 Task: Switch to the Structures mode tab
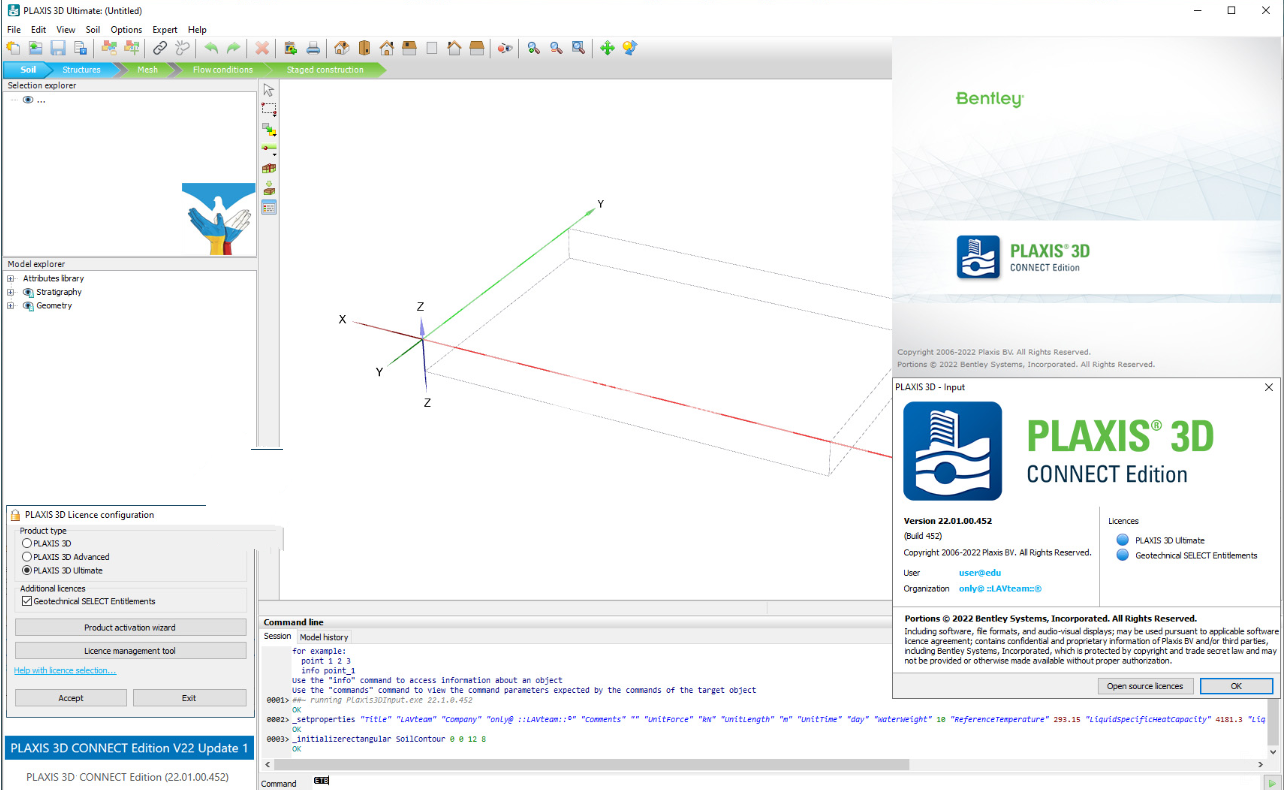[x=81, y=70]
